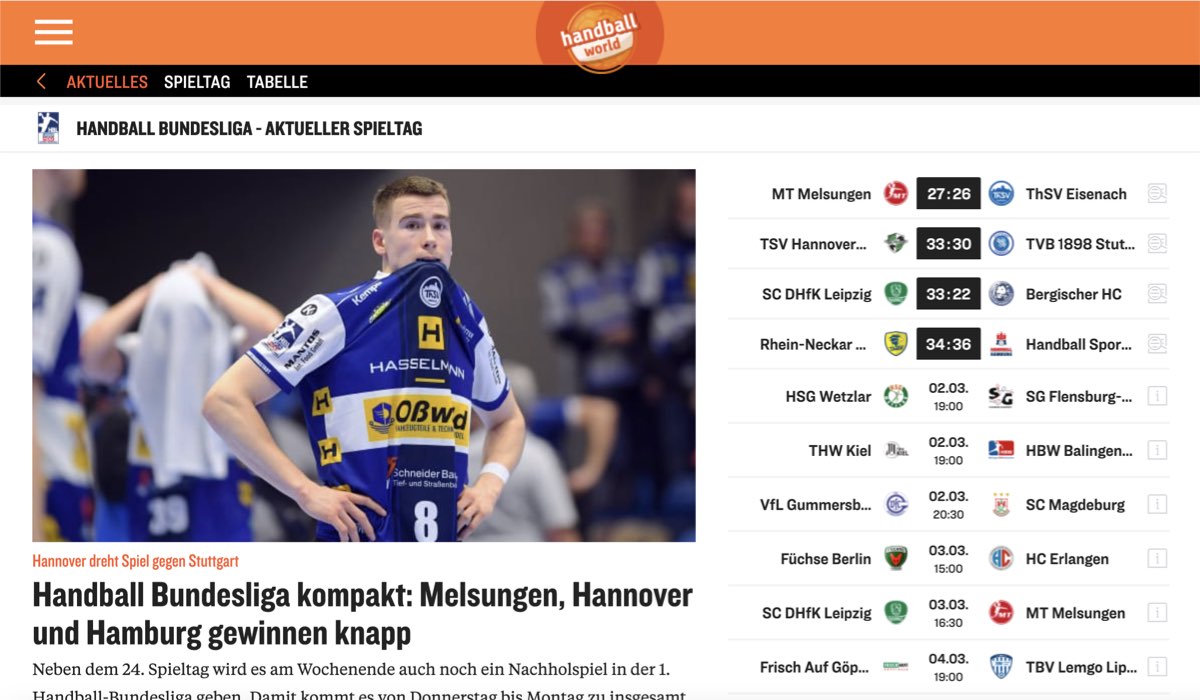Click the article photo of the player

364,355
